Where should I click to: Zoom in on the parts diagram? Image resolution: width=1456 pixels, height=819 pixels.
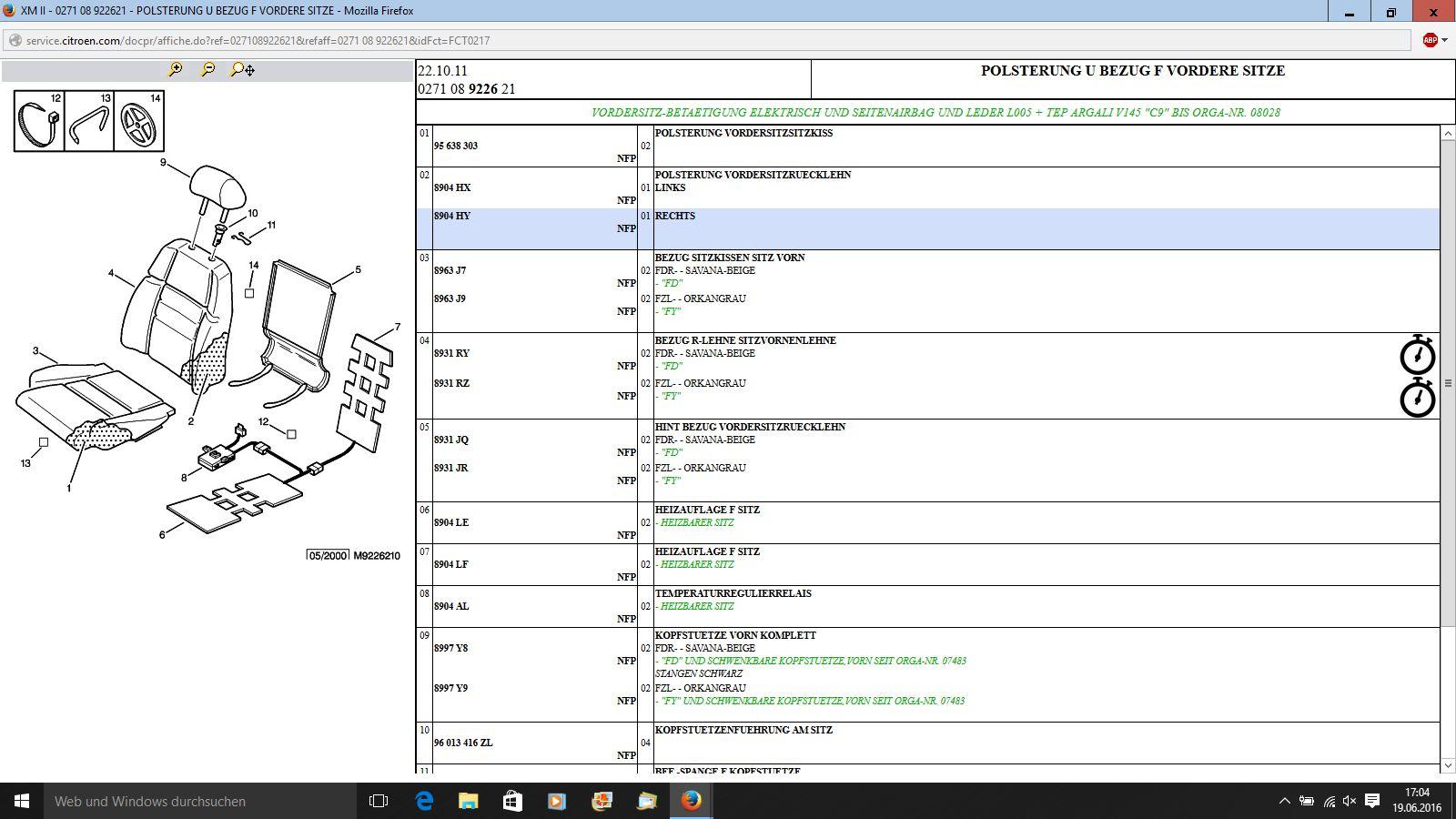tap(176, 69)
